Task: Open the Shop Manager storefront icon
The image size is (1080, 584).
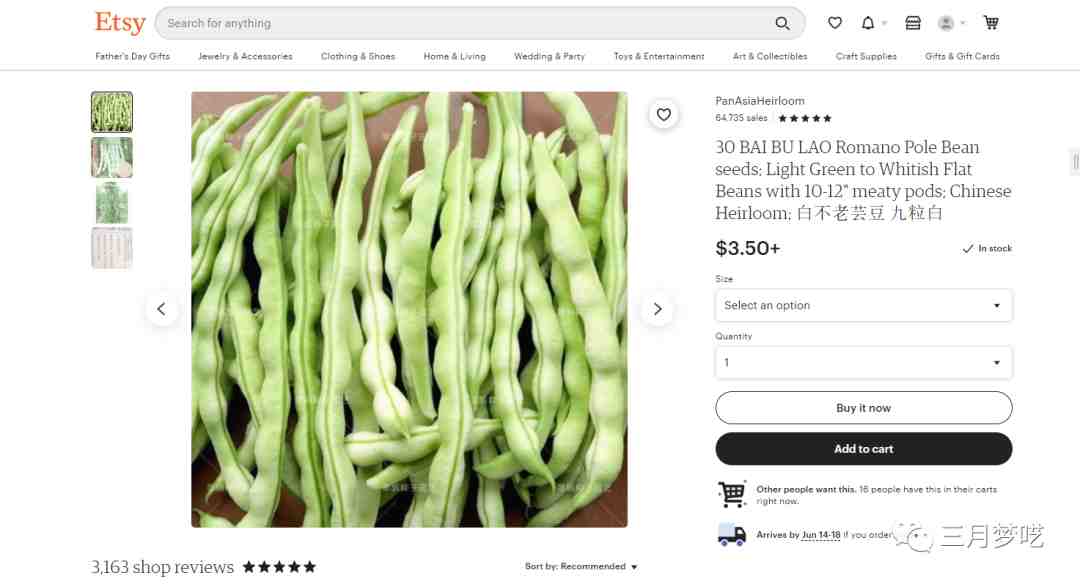Action: pyautogui.click(x=913, y=23)
